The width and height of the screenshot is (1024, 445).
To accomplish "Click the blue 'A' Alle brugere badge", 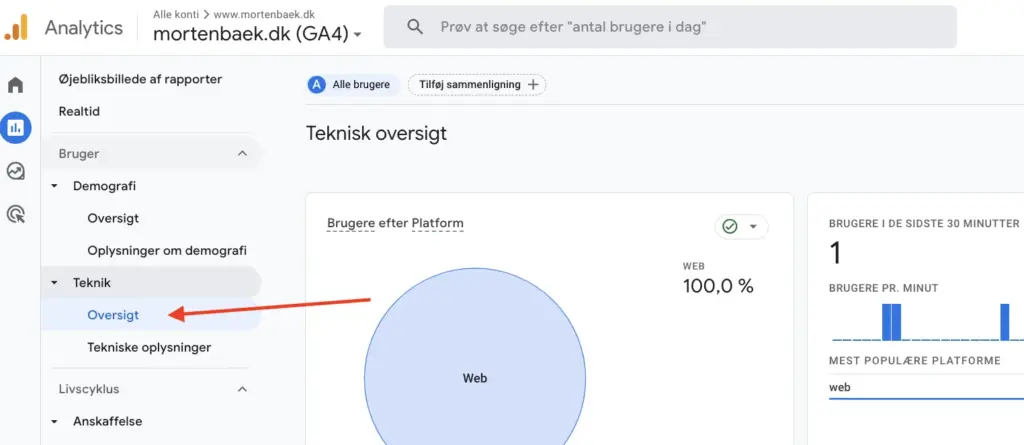I will tap(317, 85).
